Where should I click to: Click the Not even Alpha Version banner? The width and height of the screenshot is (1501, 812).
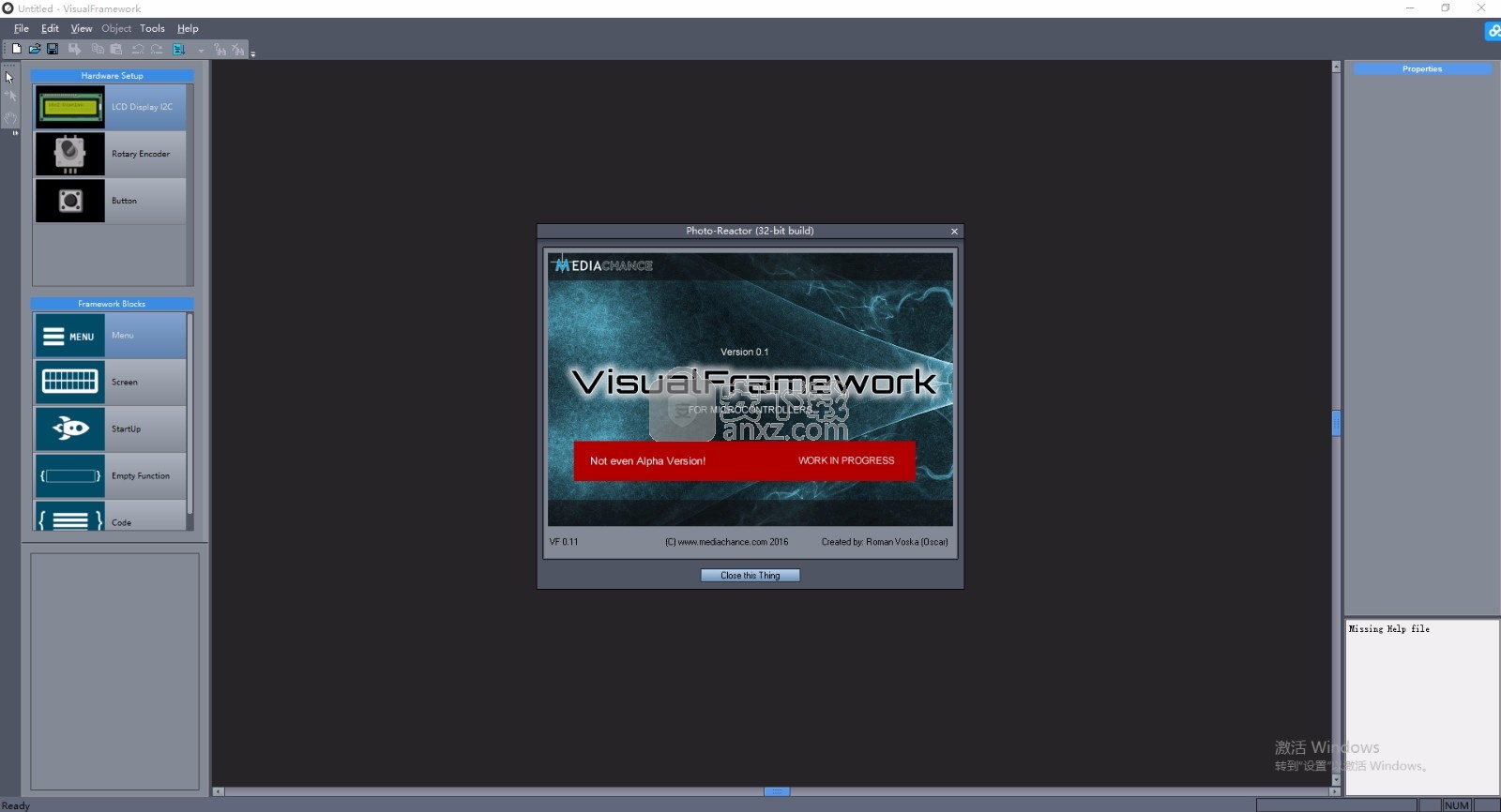[x=744, y=461]
